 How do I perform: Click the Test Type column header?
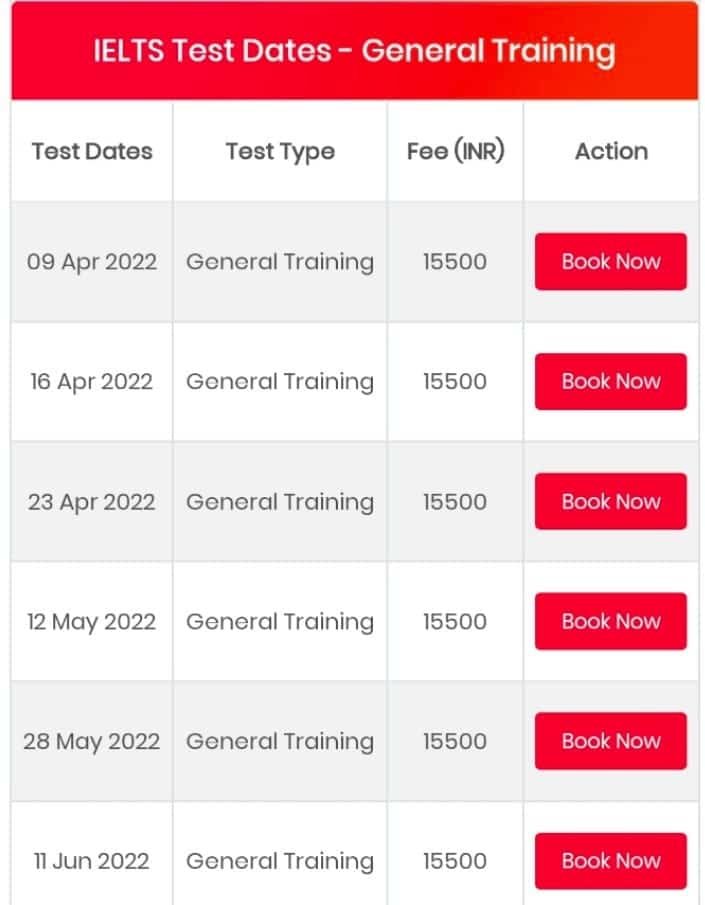pos(279,151)
